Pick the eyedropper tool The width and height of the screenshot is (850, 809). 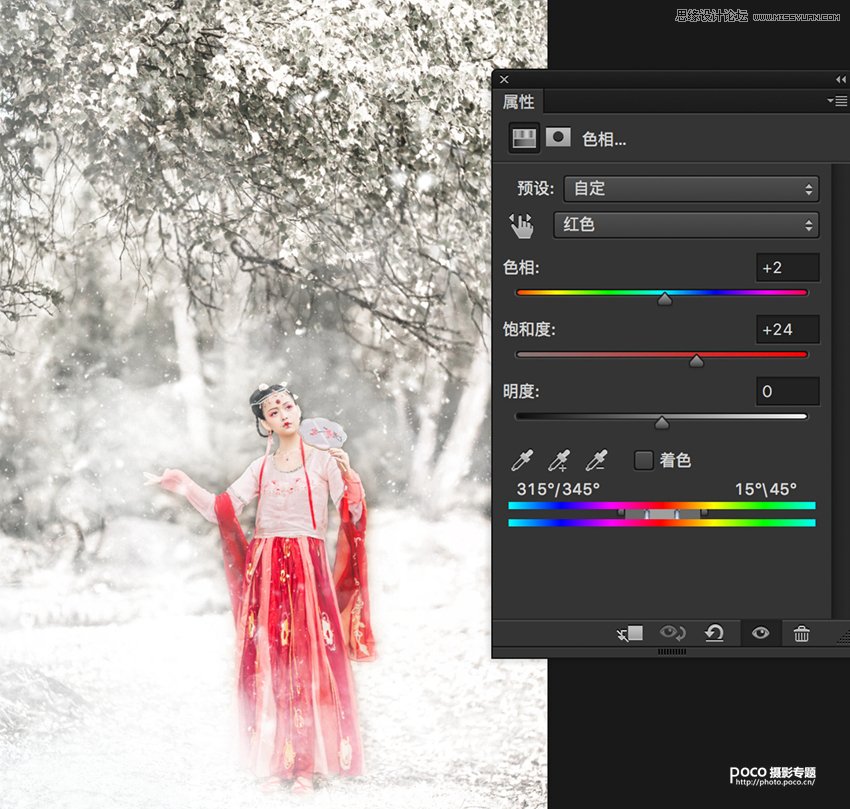pyautogui.click(x=522, y=461)
